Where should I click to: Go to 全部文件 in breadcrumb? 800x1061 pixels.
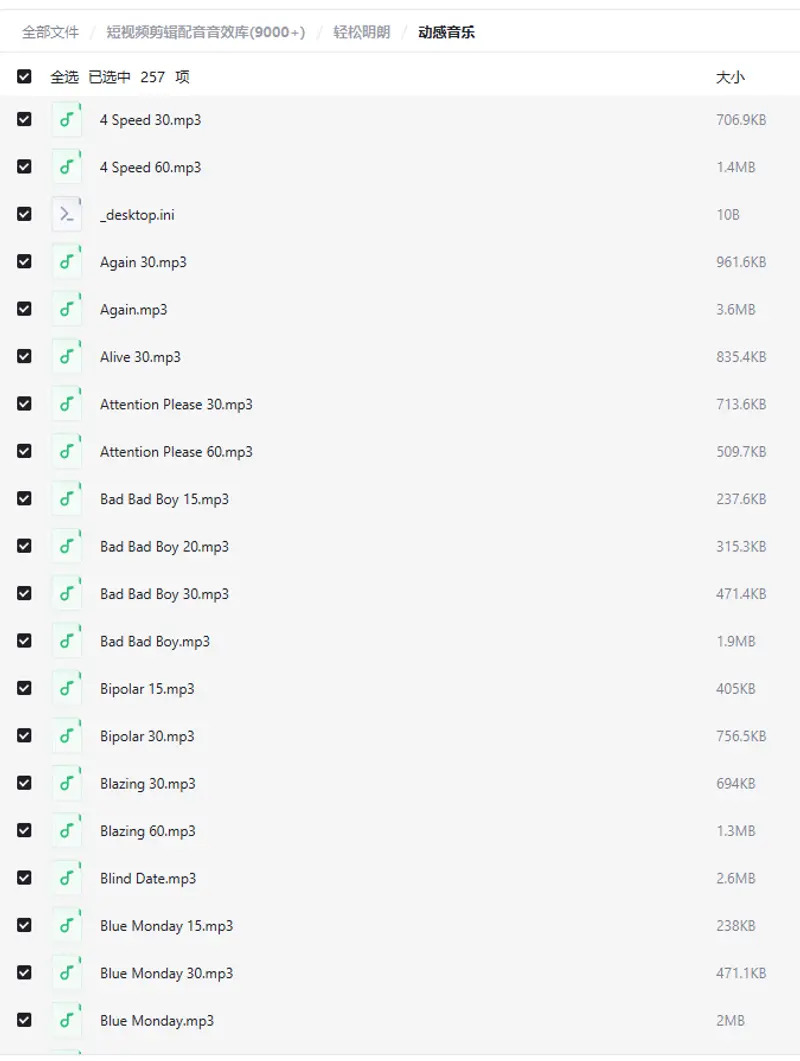pos(50,32)
